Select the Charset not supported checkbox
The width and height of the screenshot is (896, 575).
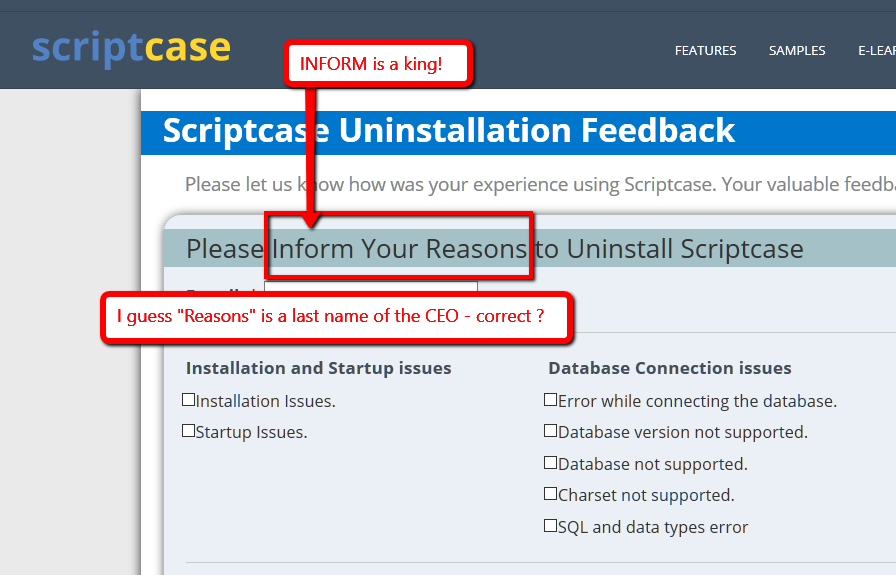pos(550,493)
